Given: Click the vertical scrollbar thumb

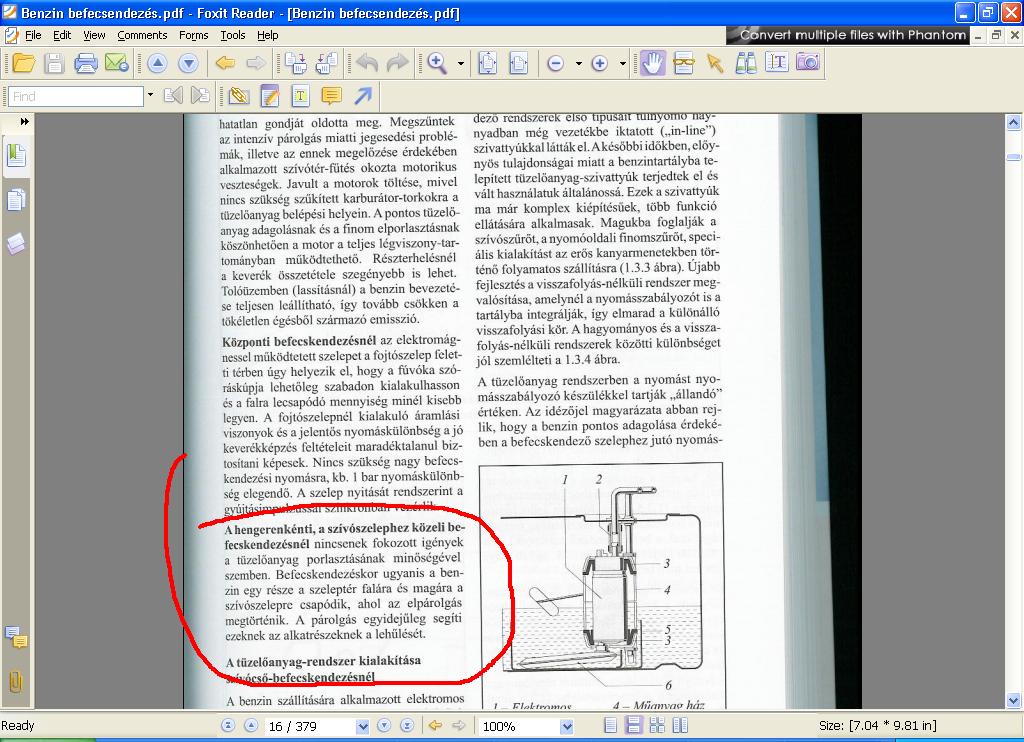Looking at the screenshot, I should pyautogui.click(x=1014, y=157).
